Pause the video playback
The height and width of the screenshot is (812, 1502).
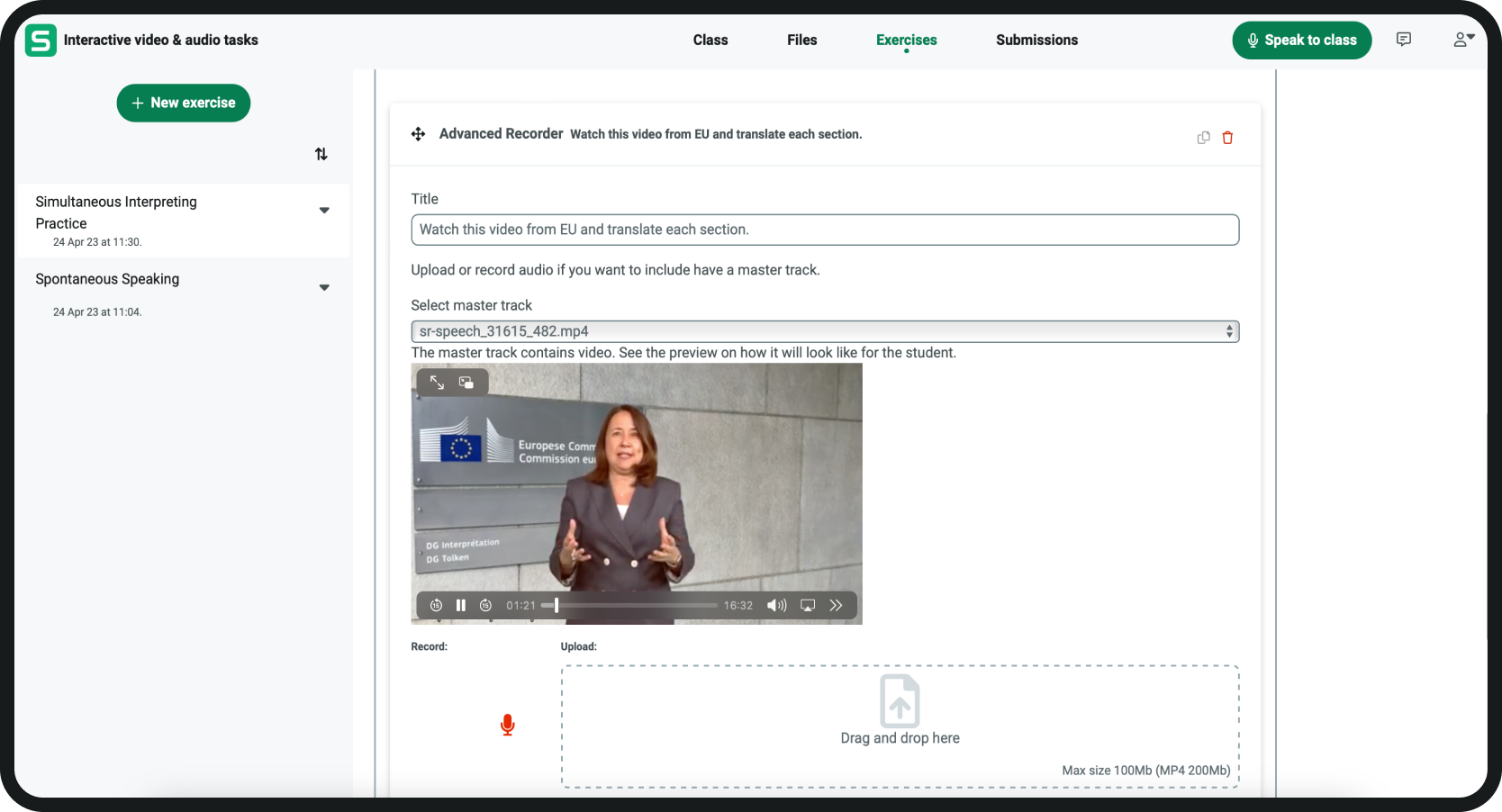point(461,606)
